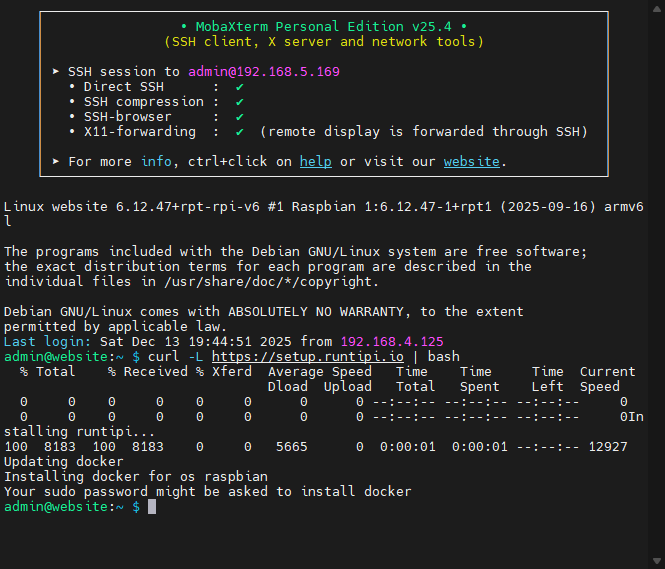Open the 'help' link in the banner
This screenshot has width=665, height=569.
tap(315, 162)
